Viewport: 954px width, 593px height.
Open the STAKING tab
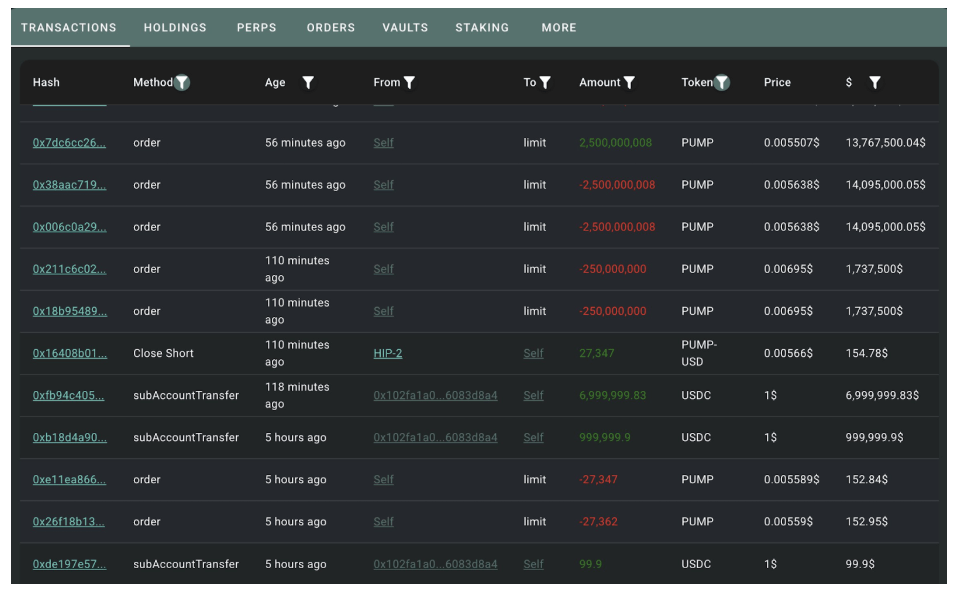tap(482, 27)
